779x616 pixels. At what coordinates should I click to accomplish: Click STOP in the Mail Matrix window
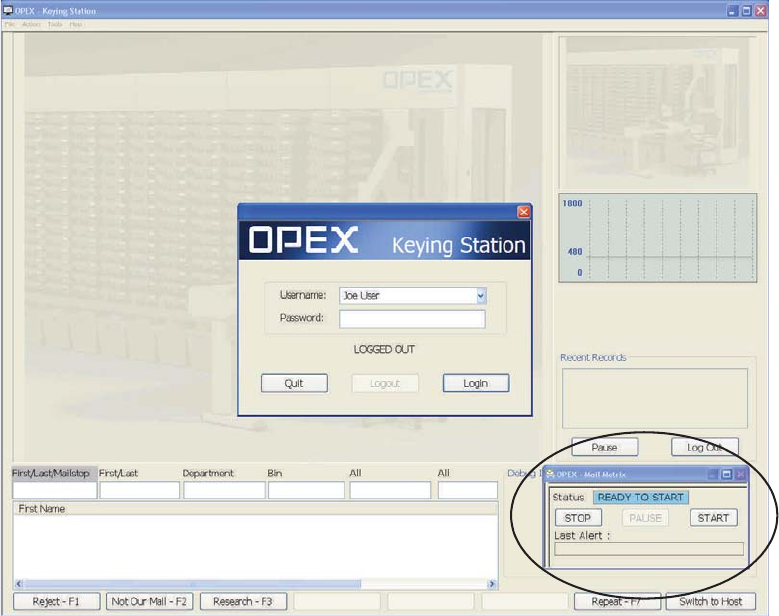(578, 518)
